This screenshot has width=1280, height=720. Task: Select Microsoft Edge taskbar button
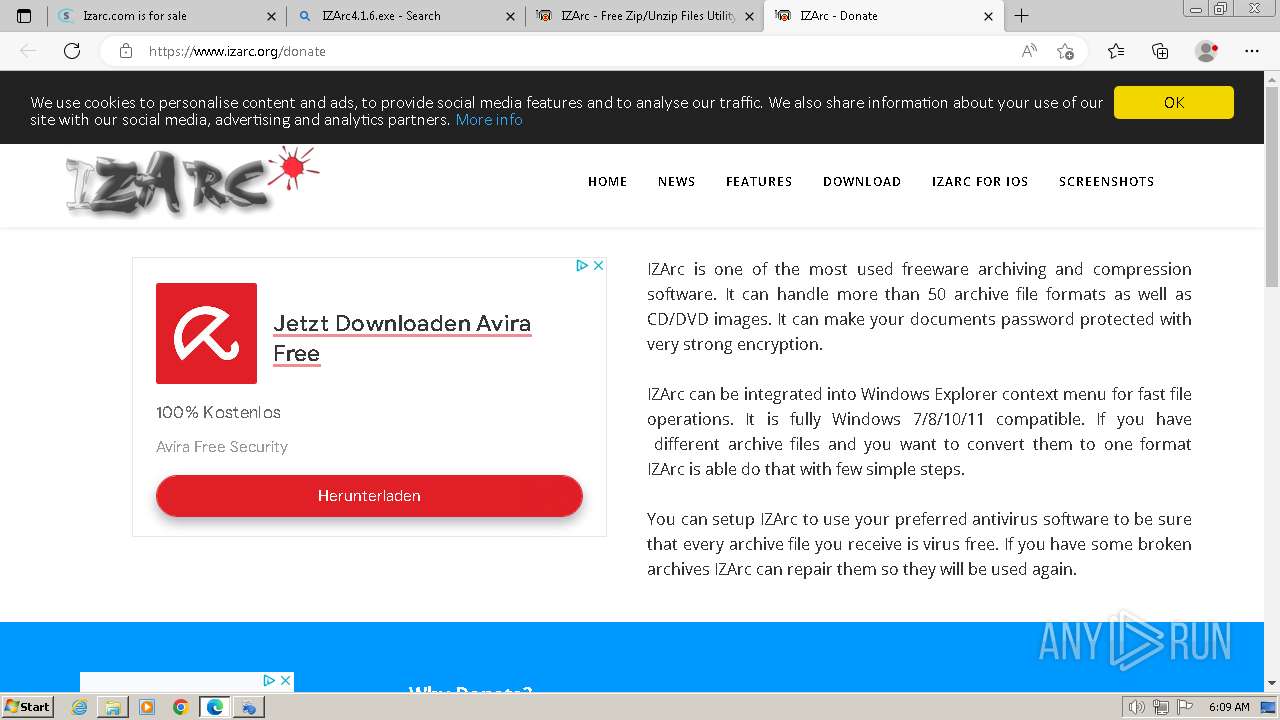(215, 707)
